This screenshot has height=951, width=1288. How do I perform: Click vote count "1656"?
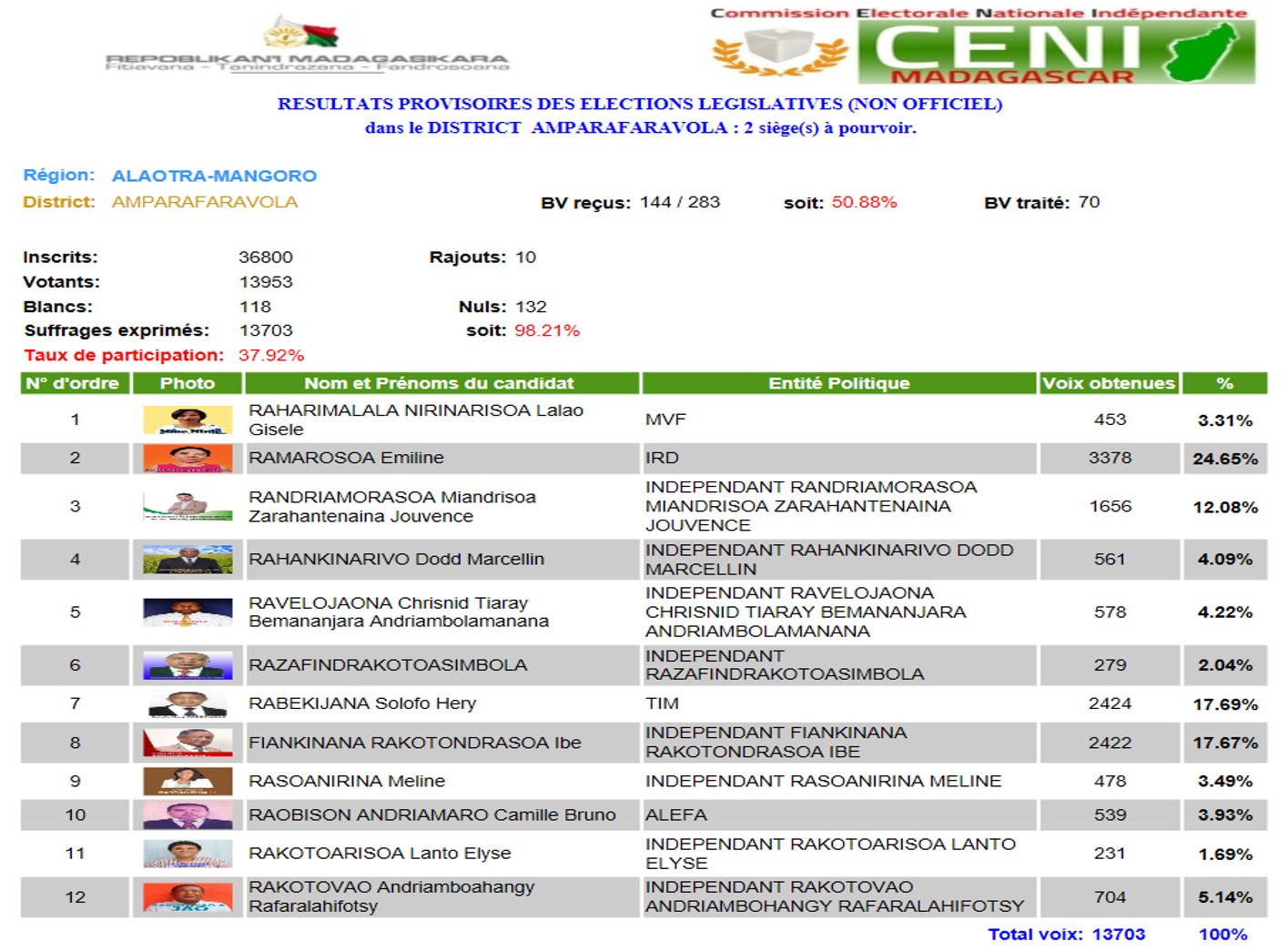click(1111, 506)
